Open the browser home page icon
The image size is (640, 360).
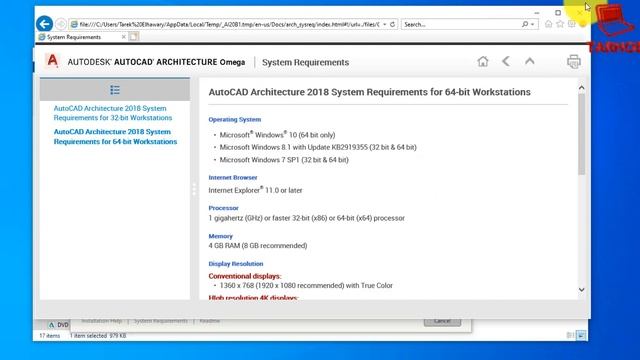click(x=549, y=24)
